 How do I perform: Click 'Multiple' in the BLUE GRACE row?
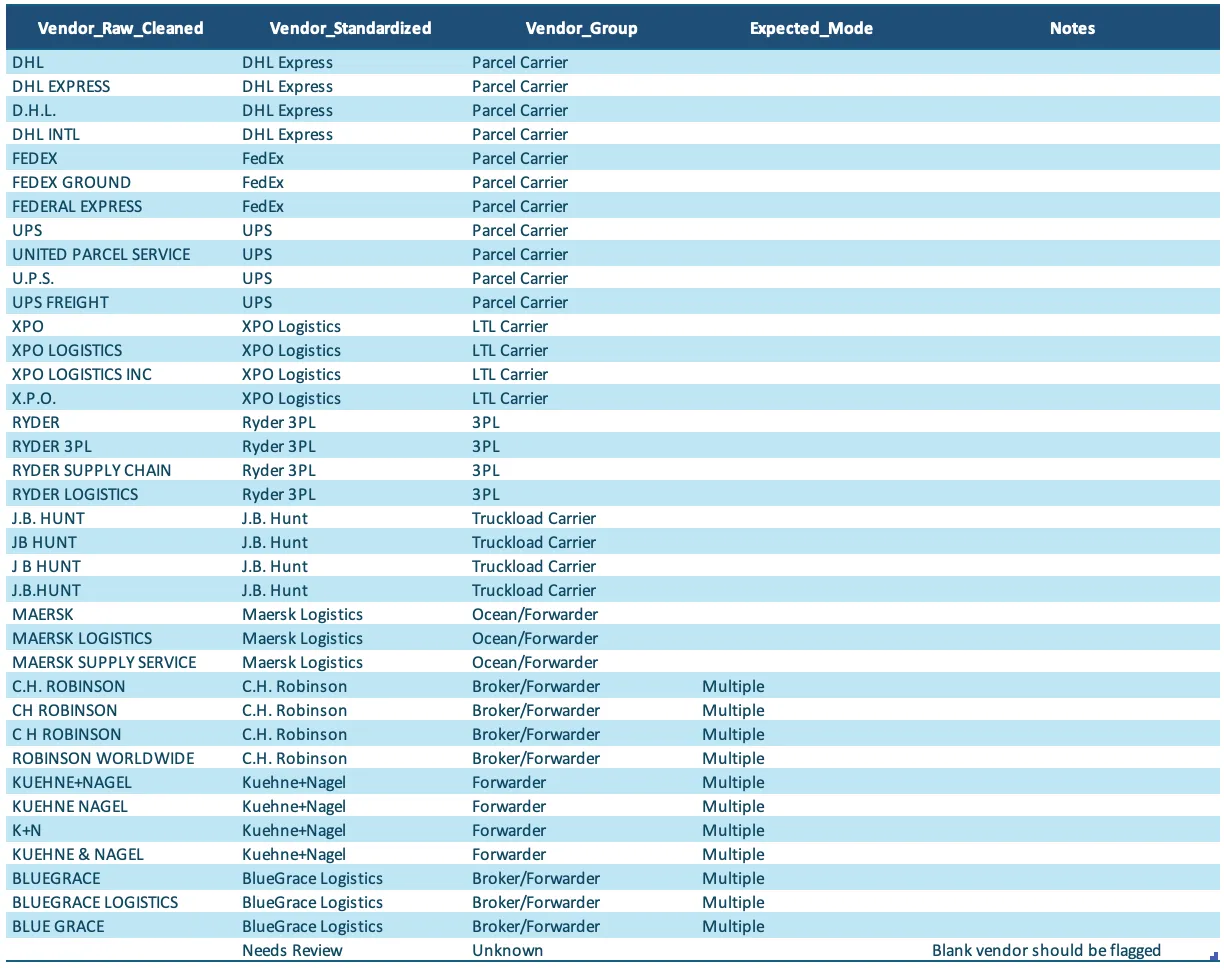point(733,926)
